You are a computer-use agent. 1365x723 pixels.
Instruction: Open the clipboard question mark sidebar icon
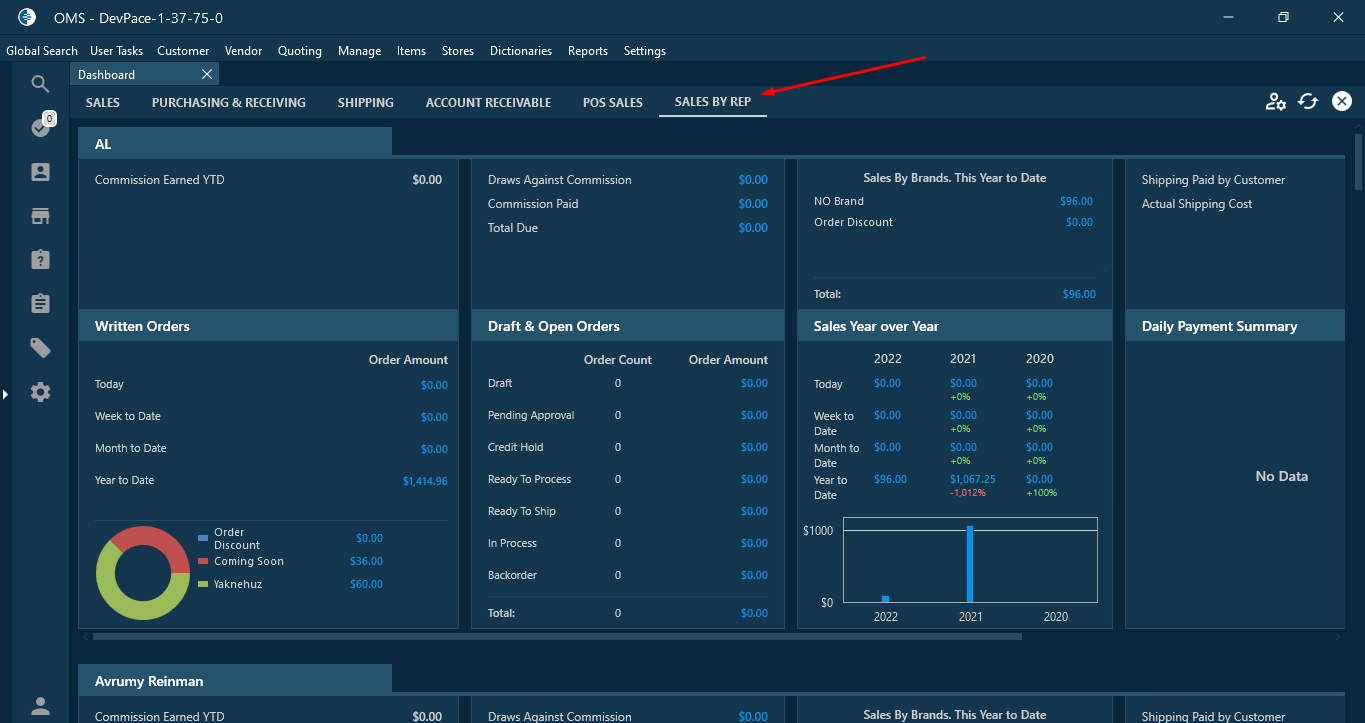coord(40,259)
